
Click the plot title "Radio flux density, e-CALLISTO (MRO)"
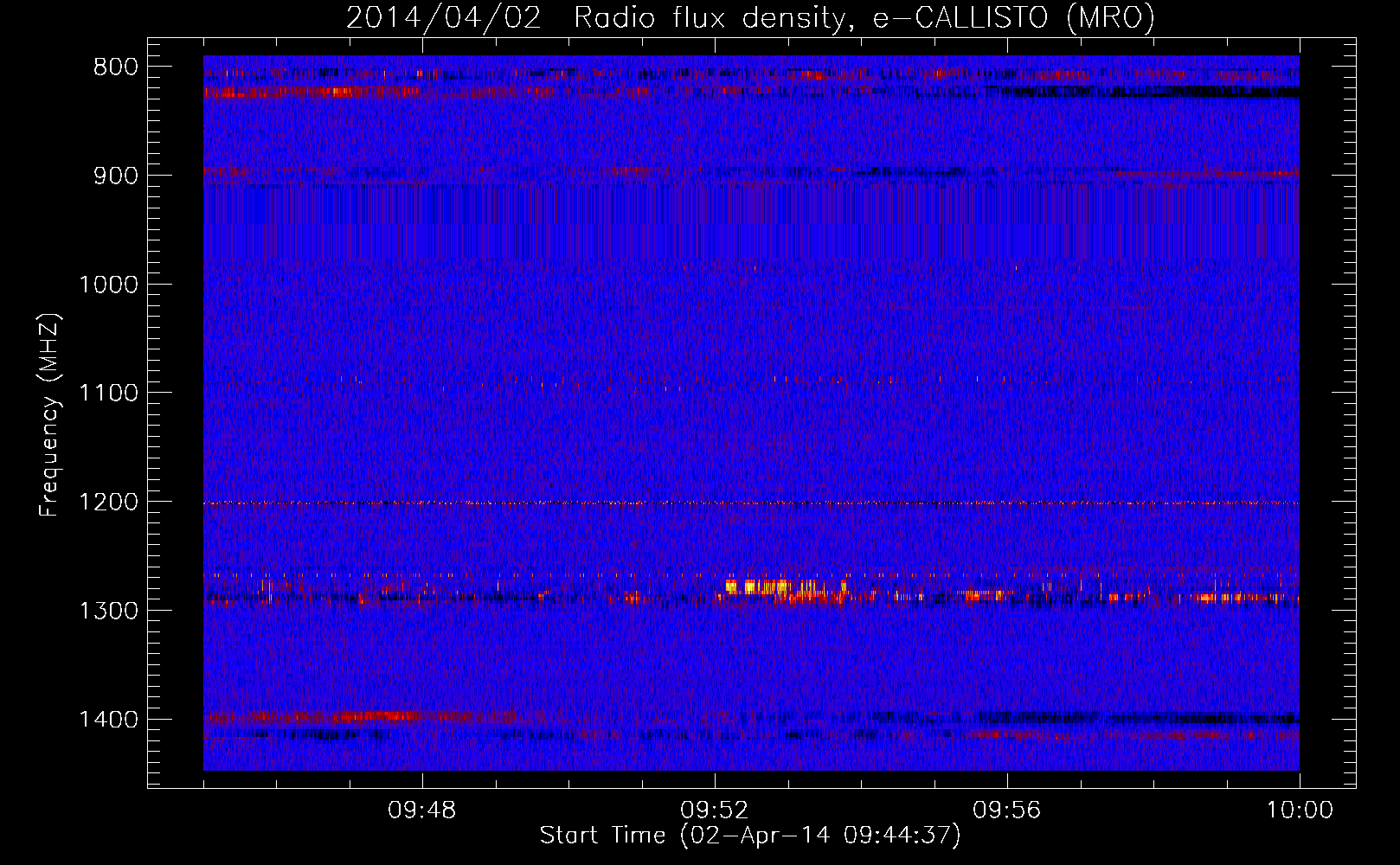pos(864,17)
